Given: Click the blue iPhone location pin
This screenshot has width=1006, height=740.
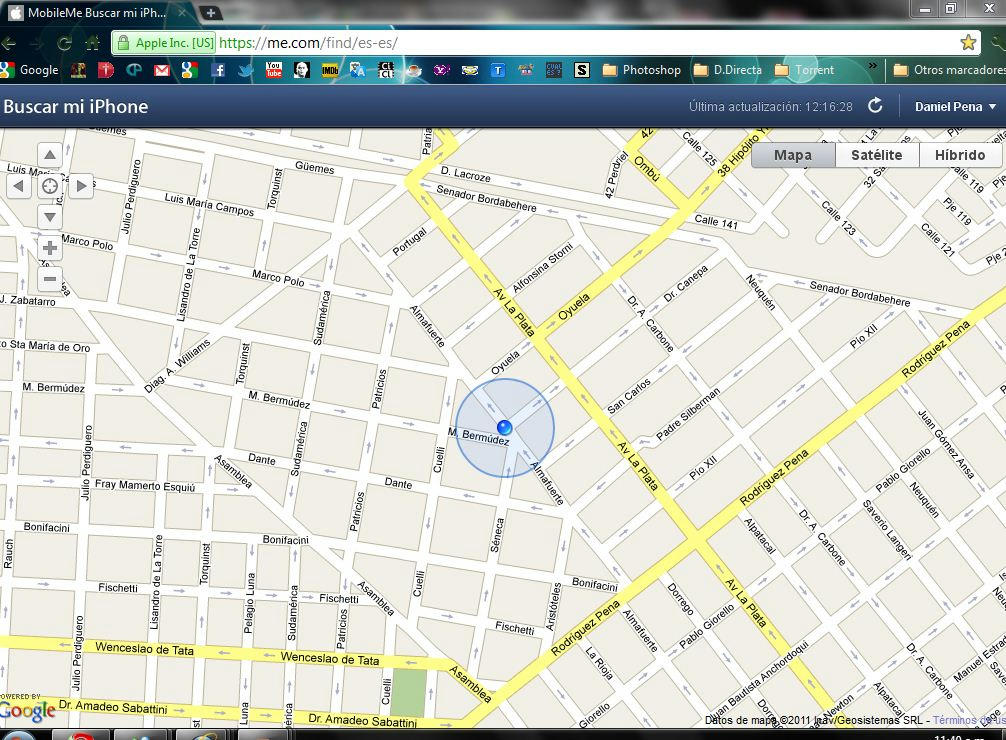Looking at the screenshot, I should point(504,427).
